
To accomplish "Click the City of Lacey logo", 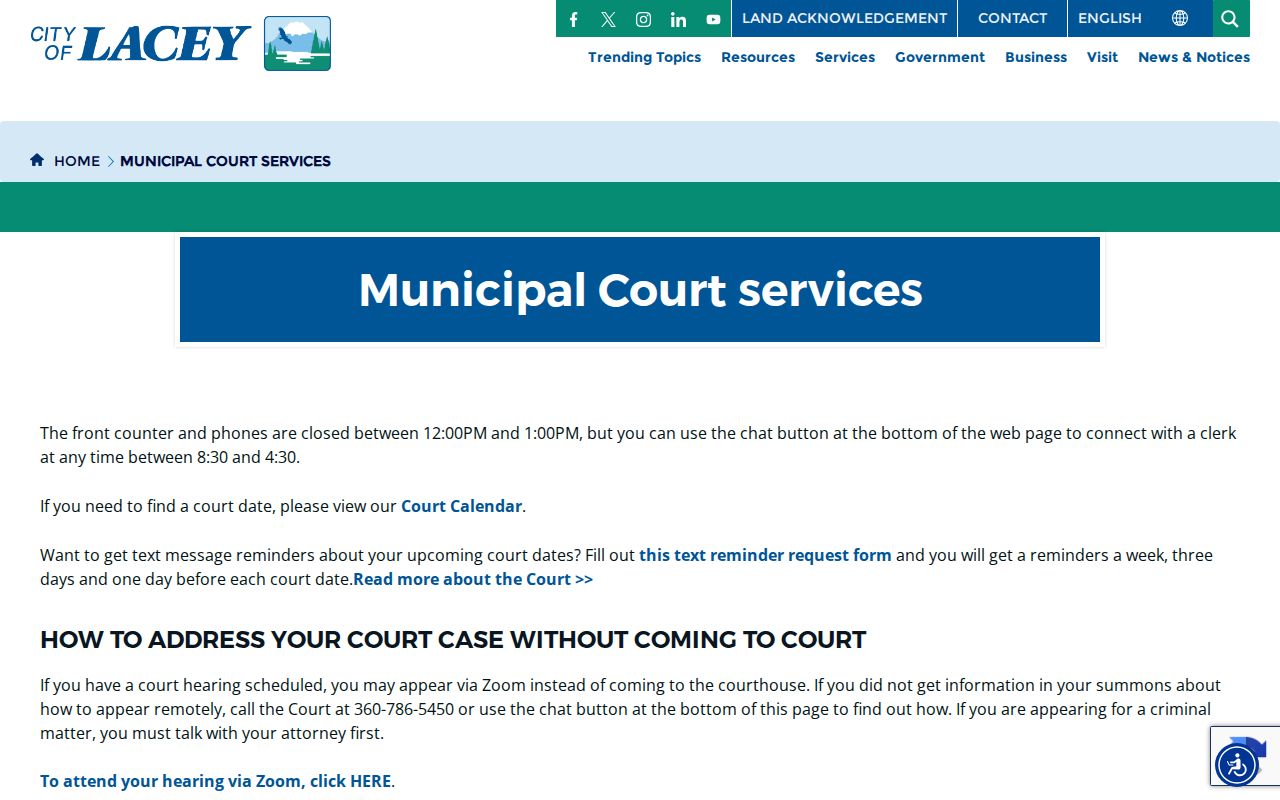I will 181,43.
